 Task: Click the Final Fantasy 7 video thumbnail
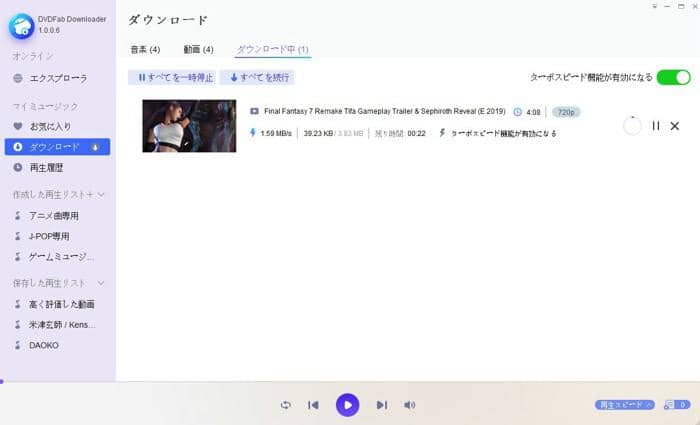(x=189, y=126)
